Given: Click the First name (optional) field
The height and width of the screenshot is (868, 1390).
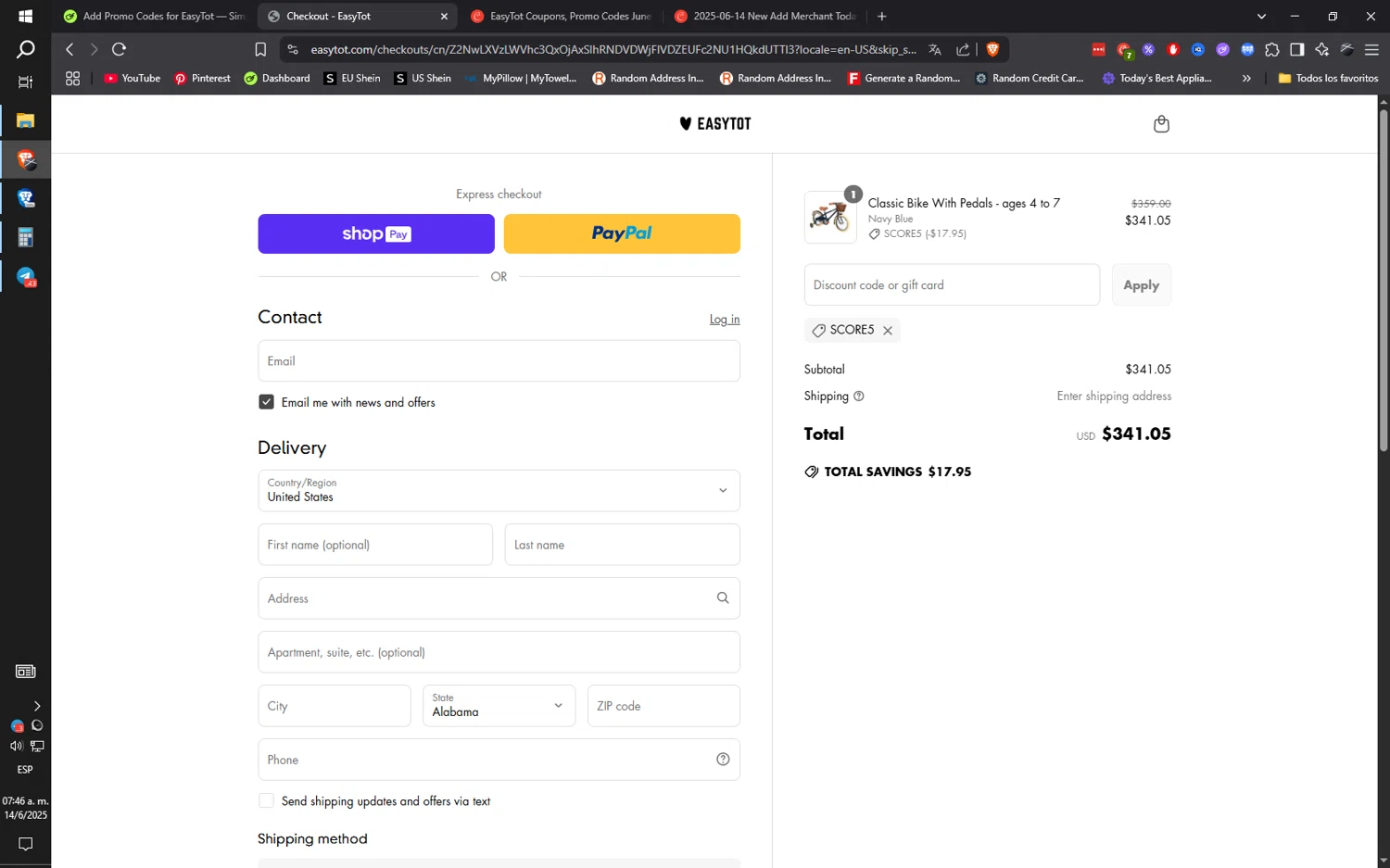Looking at the screenshot, I should click(375, 545).
